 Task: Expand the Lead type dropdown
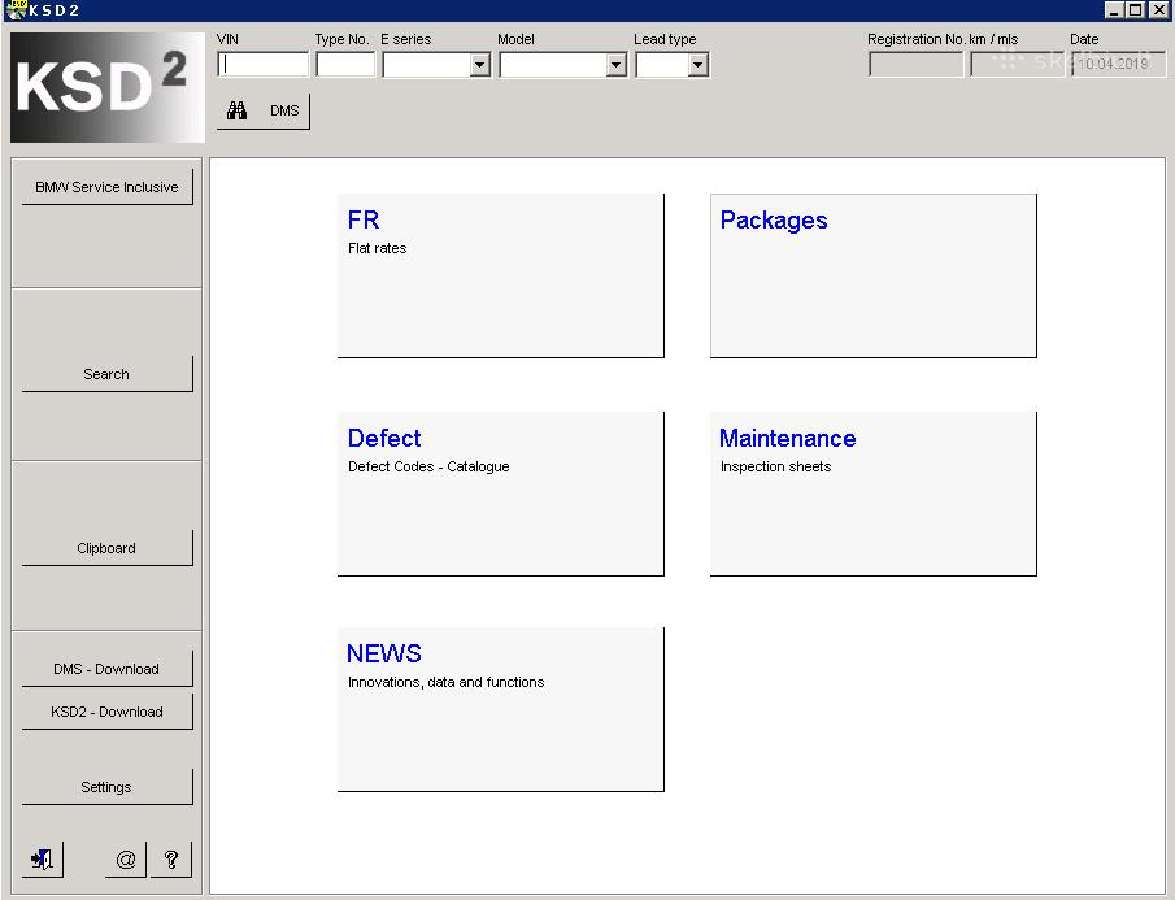[x=698, y=65]
